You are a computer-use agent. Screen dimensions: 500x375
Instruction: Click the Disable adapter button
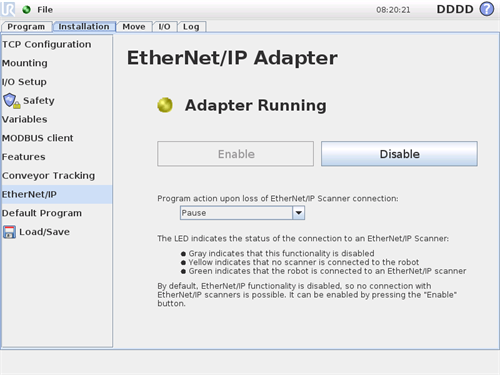pos(399,154)
